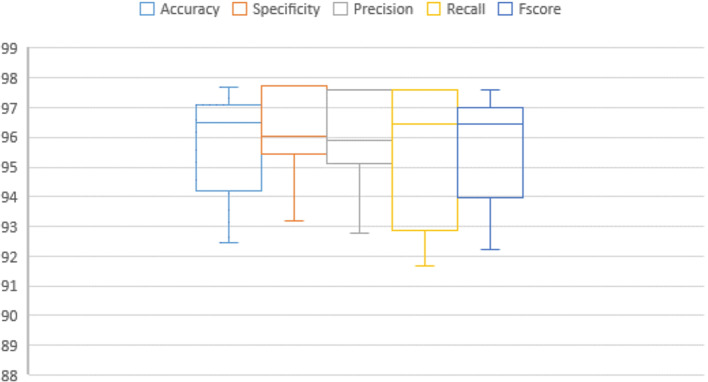The width and height of the screenshot is (708, 382).
Task: Select the Accuracy legend label
Action: [x=190, y=9]
